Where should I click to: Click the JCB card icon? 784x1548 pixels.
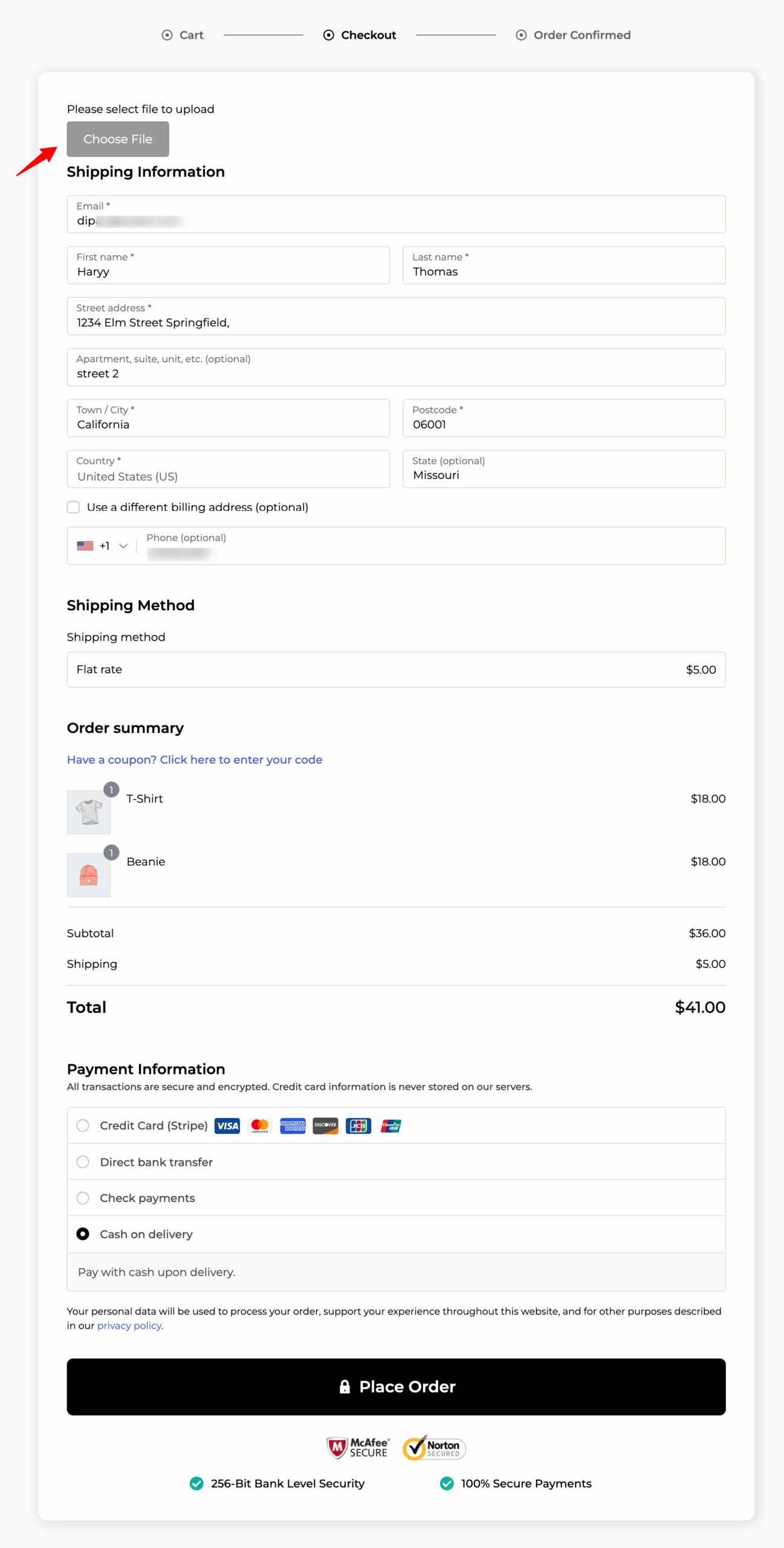(358, 1125)
